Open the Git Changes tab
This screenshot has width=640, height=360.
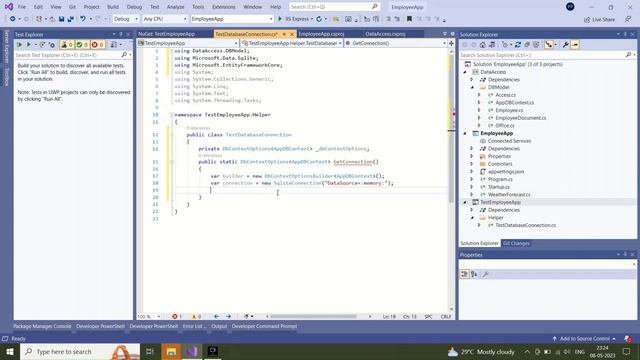point(516,243)
